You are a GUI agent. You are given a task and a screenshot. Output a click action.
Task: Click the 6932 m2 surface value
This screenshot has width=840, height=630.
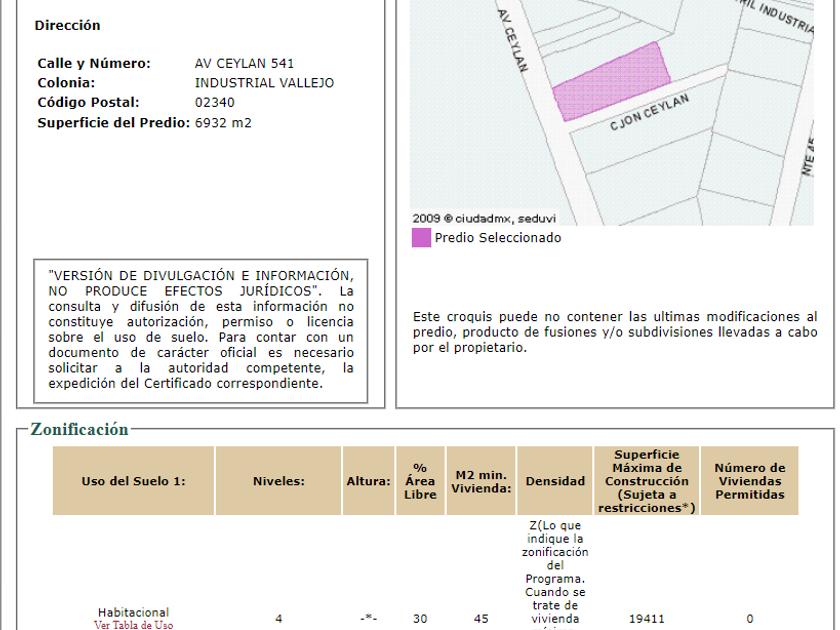click(x=223, y=123)
